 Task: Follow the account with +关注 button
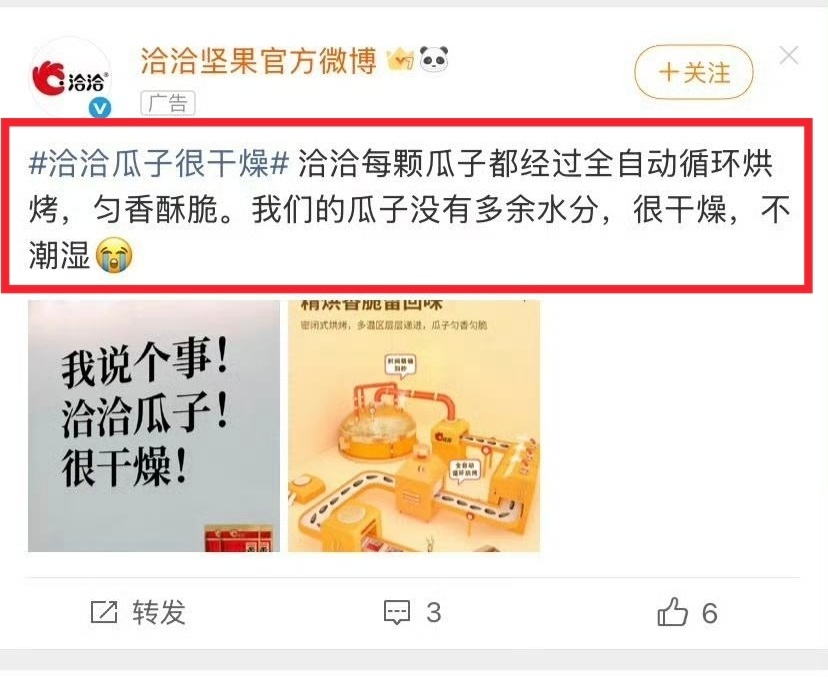(694, 72)
